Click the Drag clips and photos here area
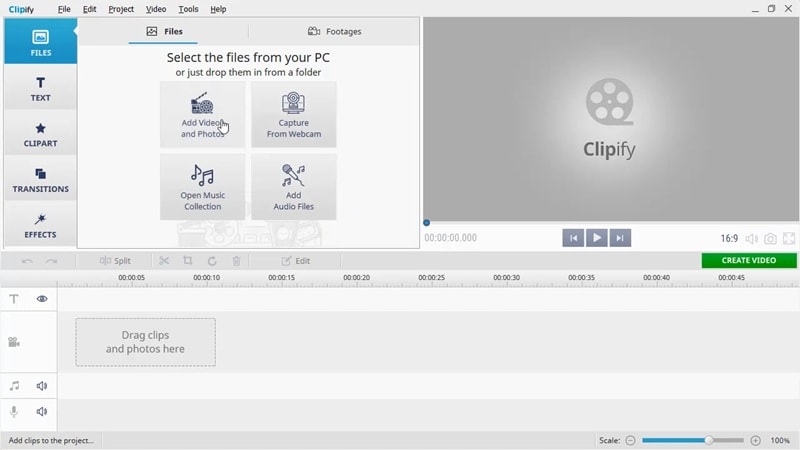Viewport: 800px width, 450px height. pos(145,342)
